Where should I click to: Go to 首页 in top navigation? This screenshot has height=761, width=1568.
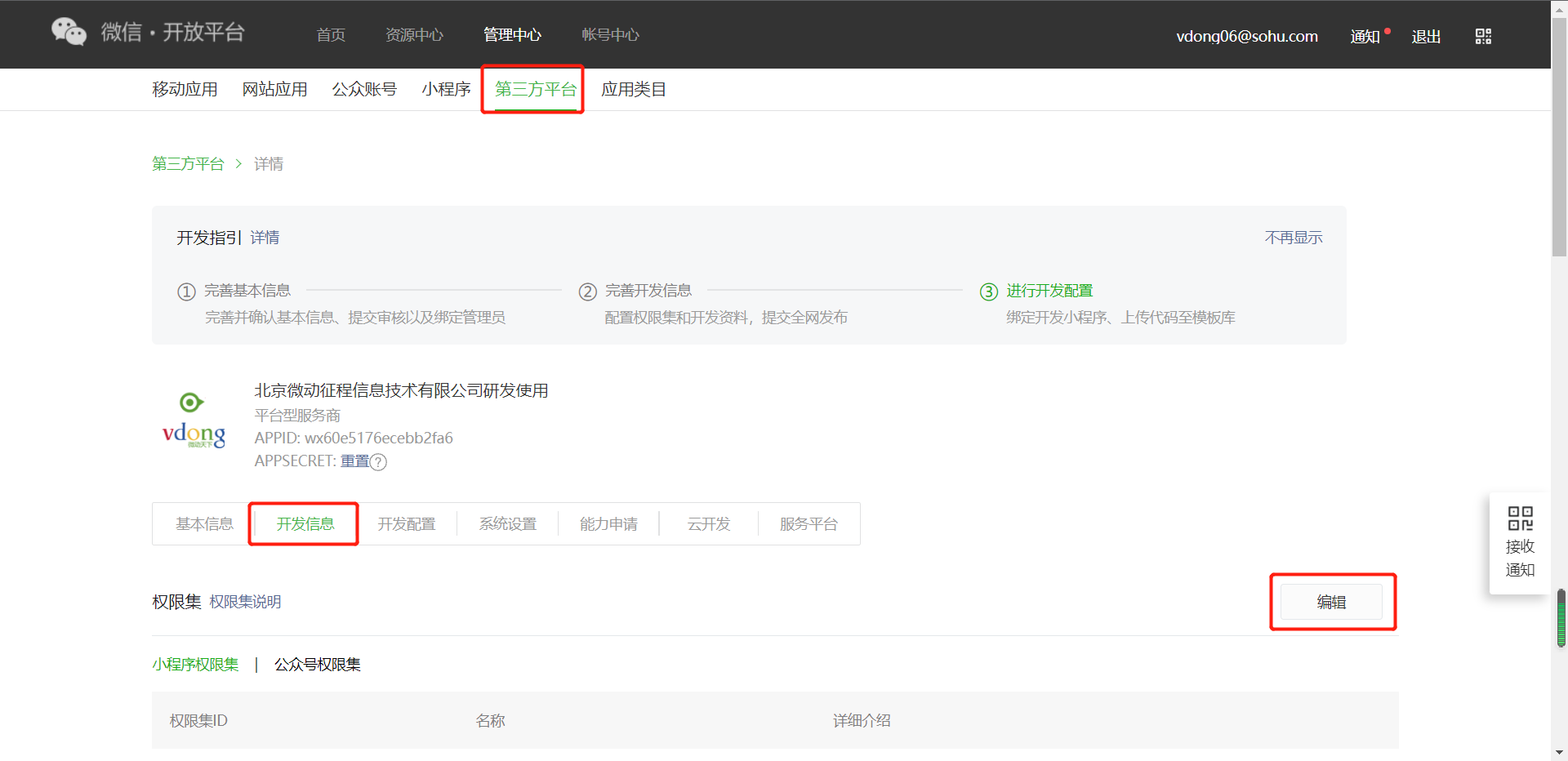pos(331,35)
